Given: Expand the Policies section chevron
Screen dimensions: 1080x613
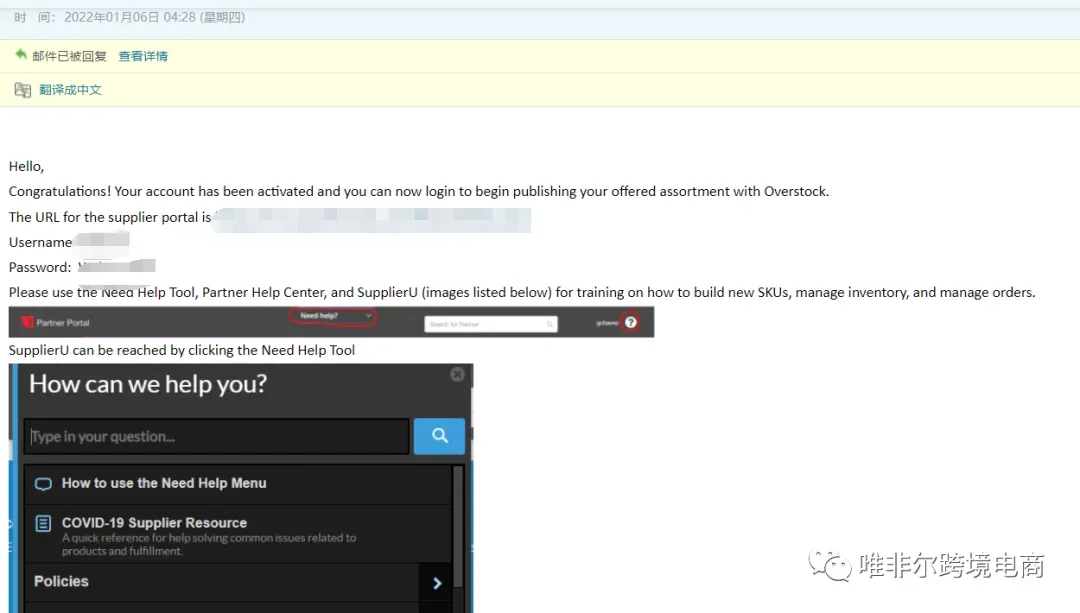Looking at the screenshot, I should click(x=437, y=583).
